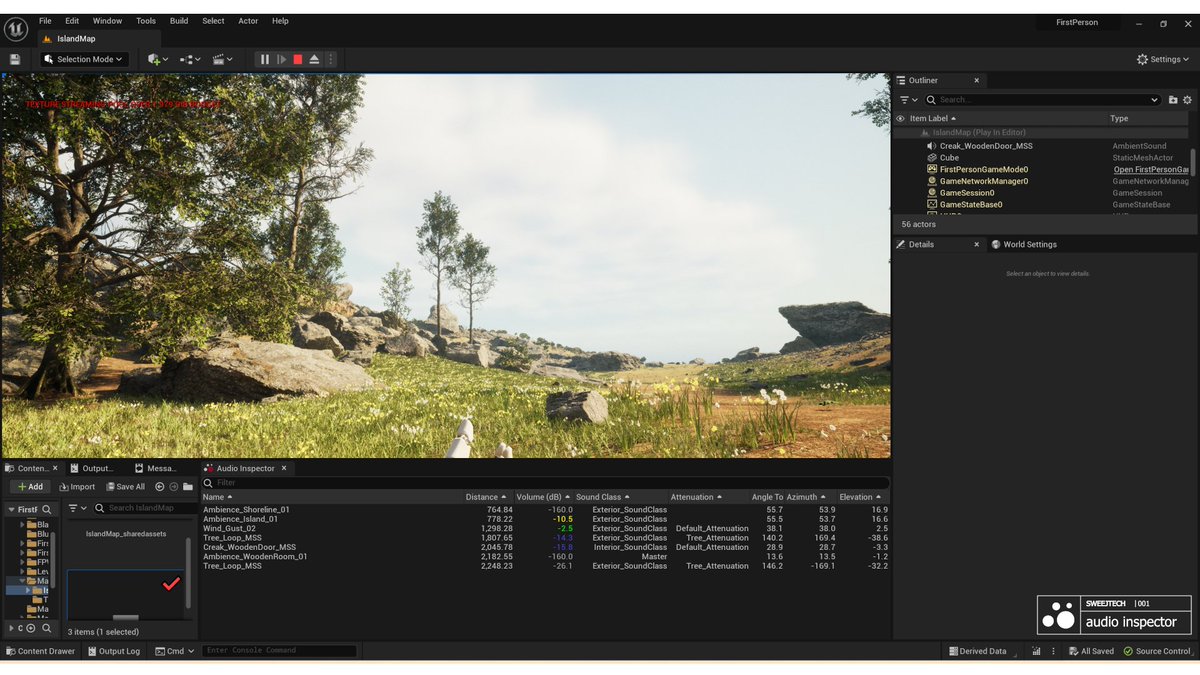The height and width of the screenshot is (675, 1200).
Task: Switch to the Output Log panel tab
Action: [x=92, y=468]
